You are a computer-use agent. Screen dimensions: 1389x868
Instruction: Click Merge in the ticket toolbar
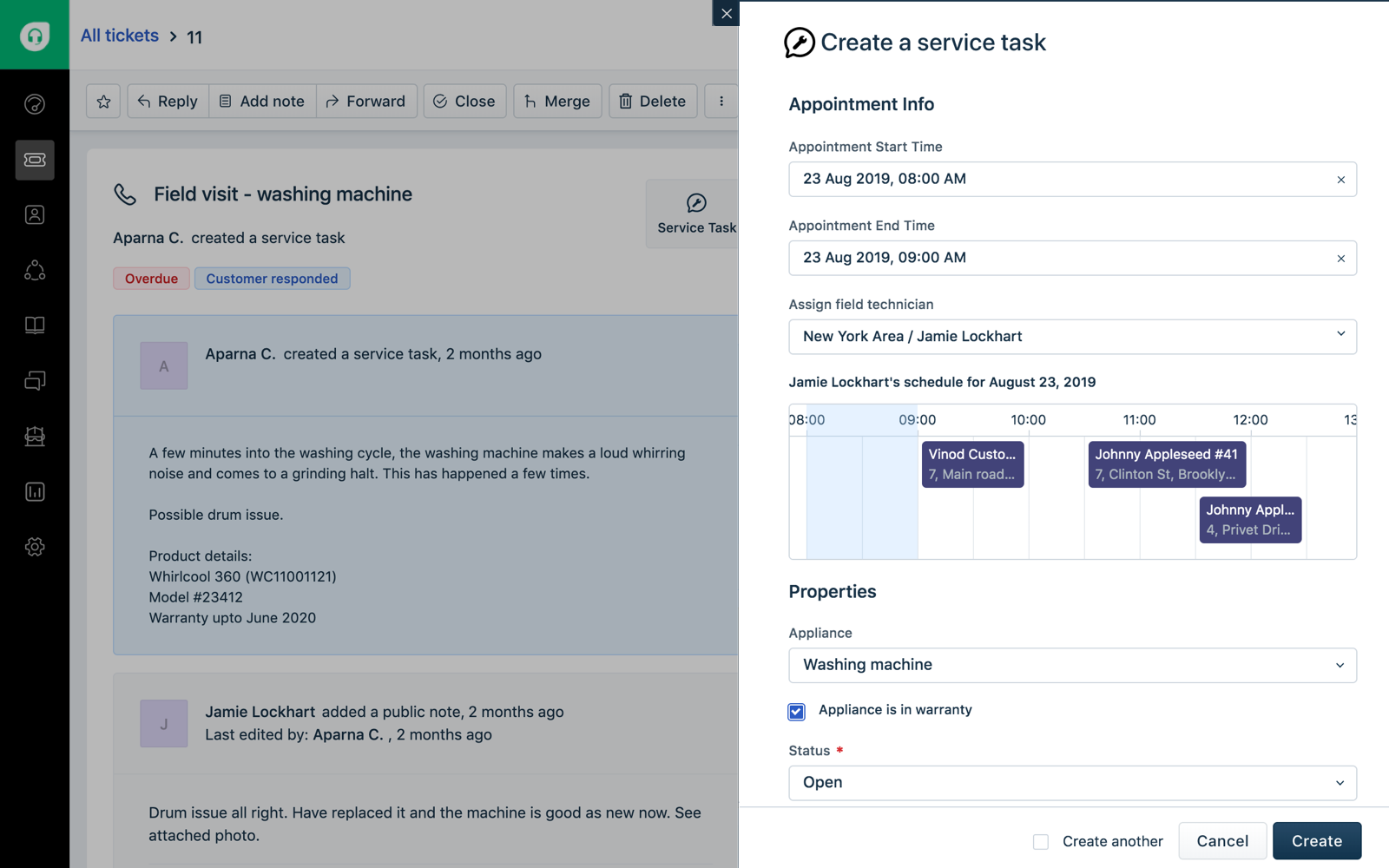point(557,102)
